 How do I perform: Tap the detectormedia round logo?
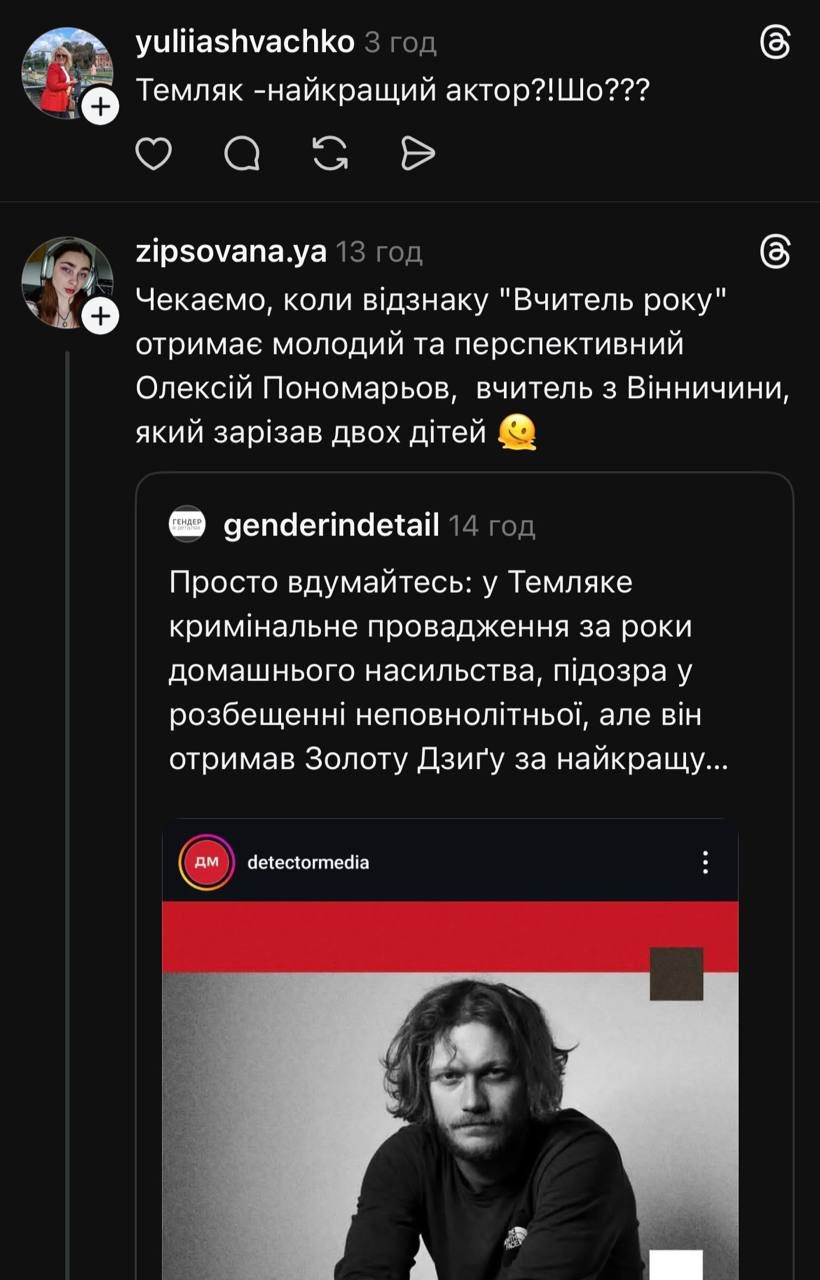(x=205, y=862)
